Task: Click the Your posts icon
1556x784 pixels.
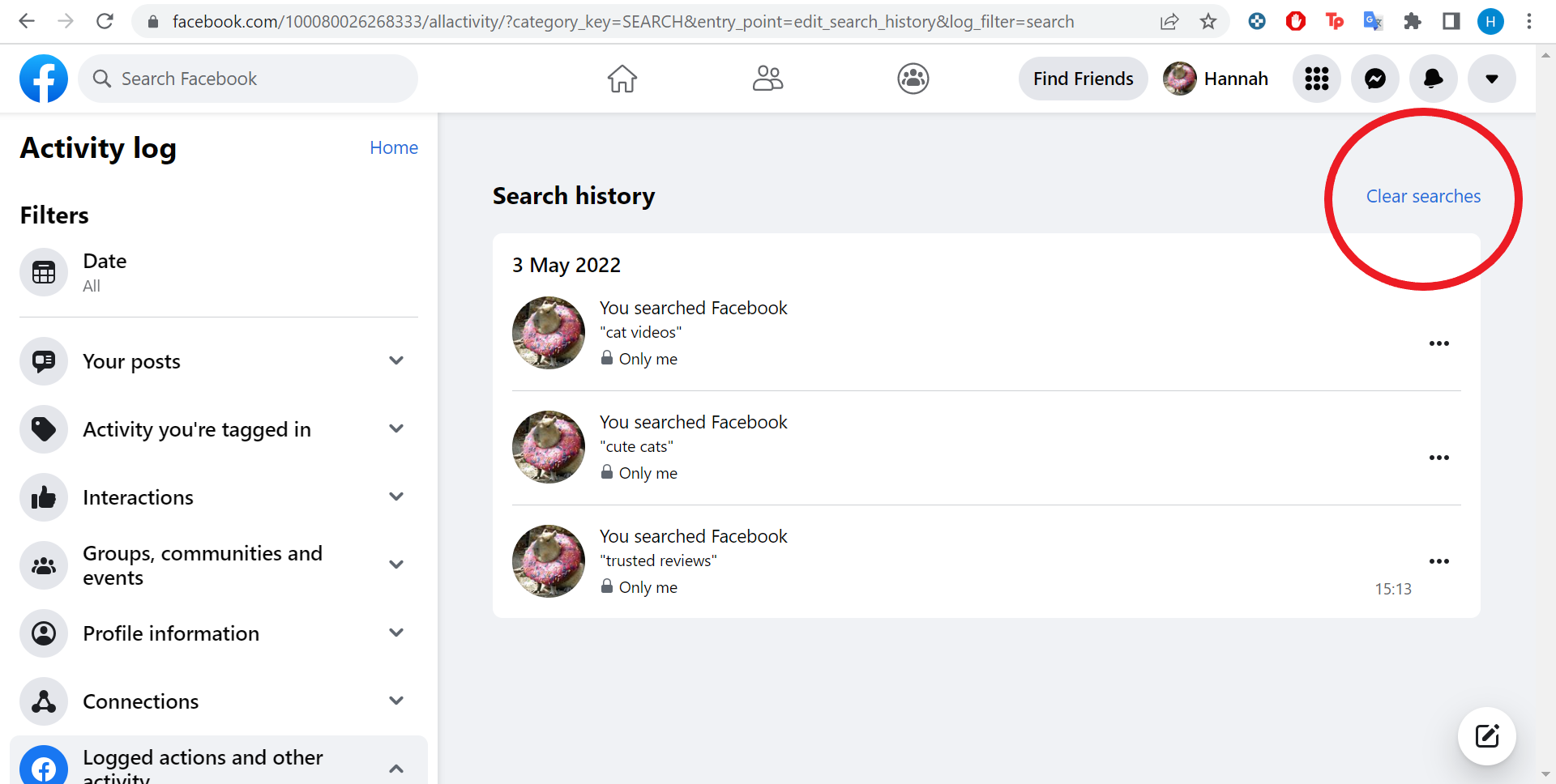Action: (x=44, y=361)
